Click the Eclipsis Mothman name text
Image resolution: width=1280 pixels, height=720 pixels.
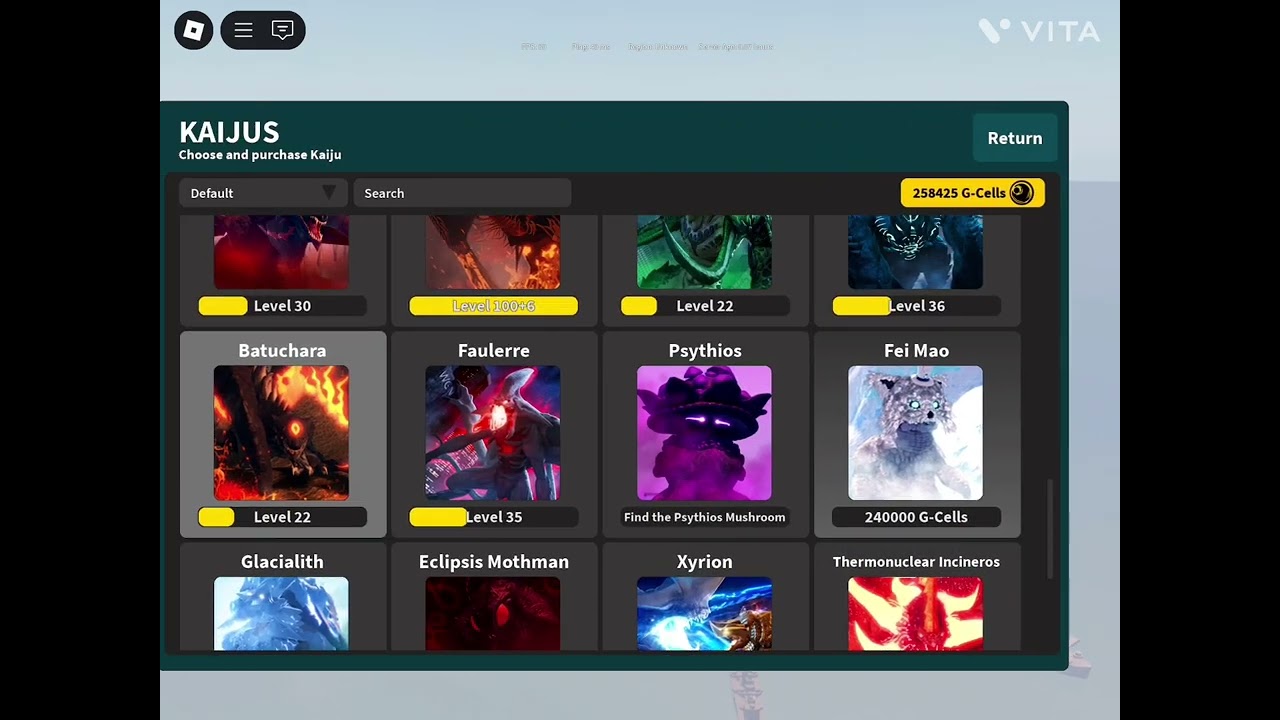coord(494,562)
